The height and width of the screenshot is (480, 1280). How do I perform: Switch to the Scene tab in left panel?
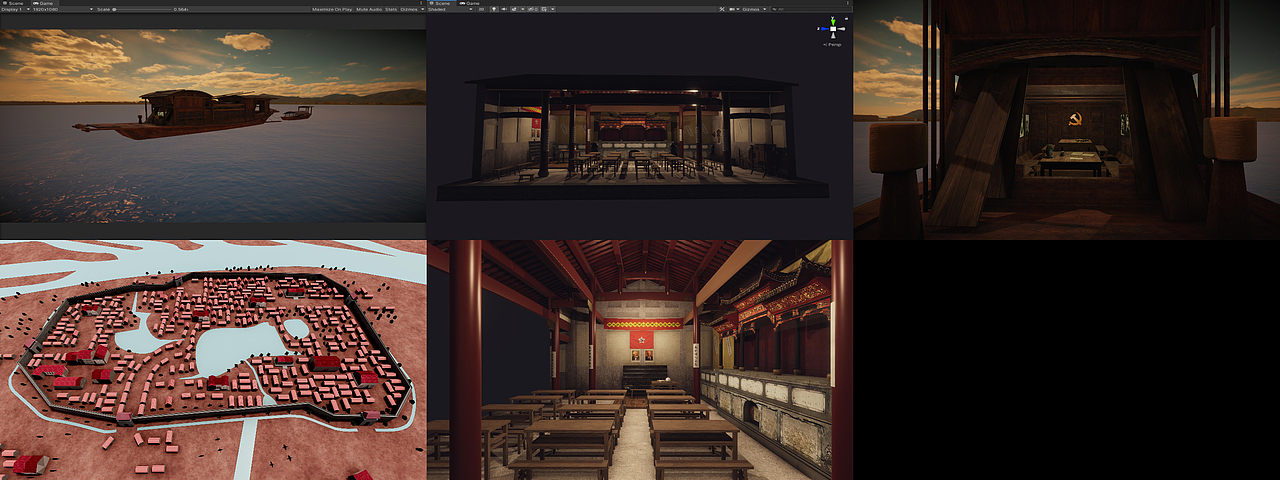(15, 3)
